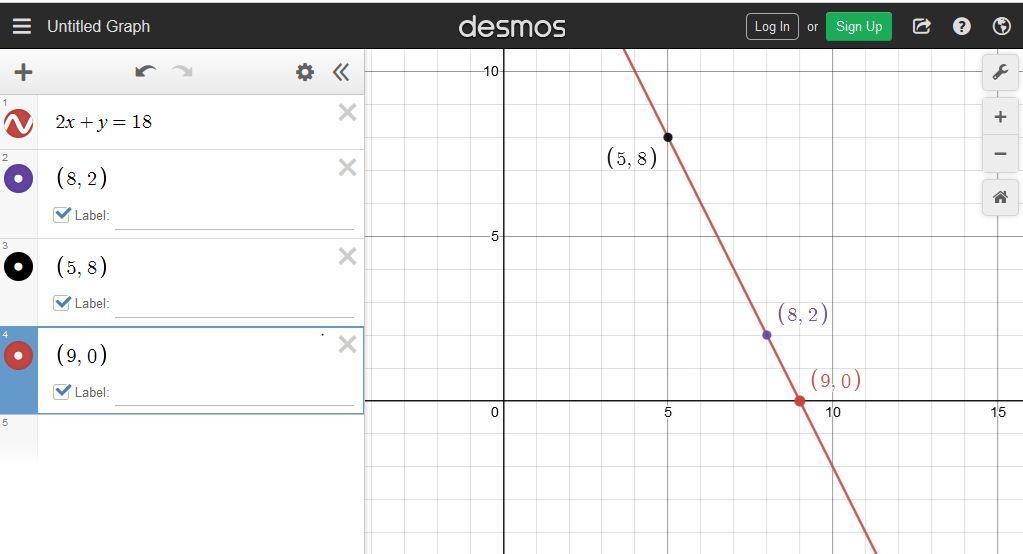Collapse the expression list panel

point(341,72)
